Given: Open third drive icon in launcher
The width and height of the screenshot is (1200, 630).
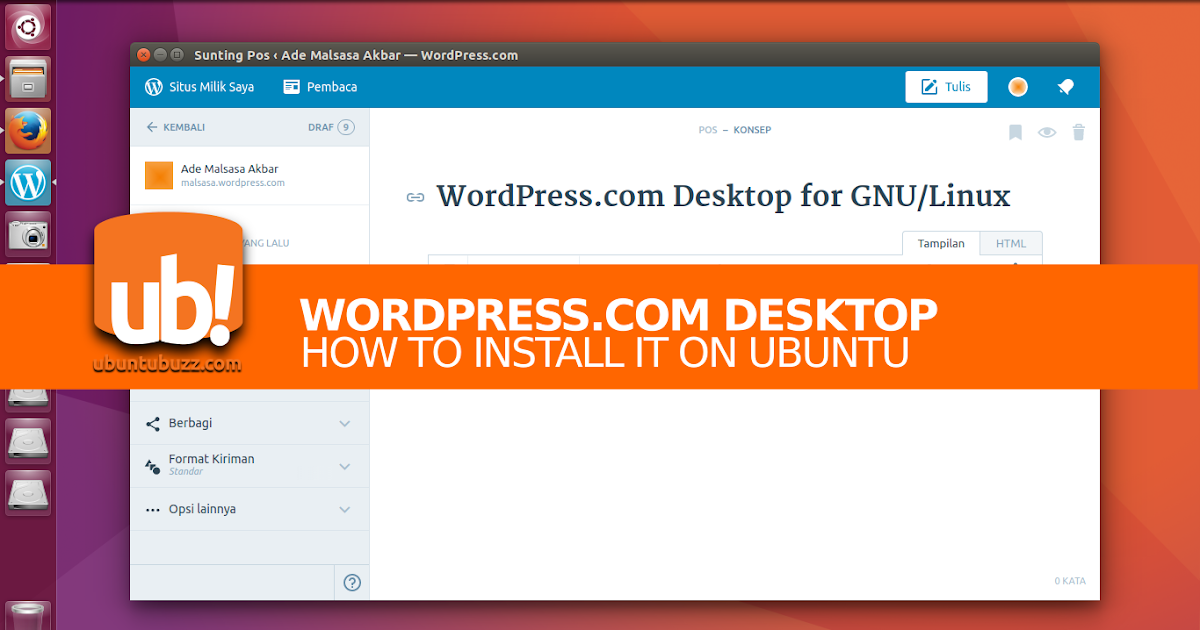Looking at the screenshot, I should pyautogui.click(x=28, y=493).
